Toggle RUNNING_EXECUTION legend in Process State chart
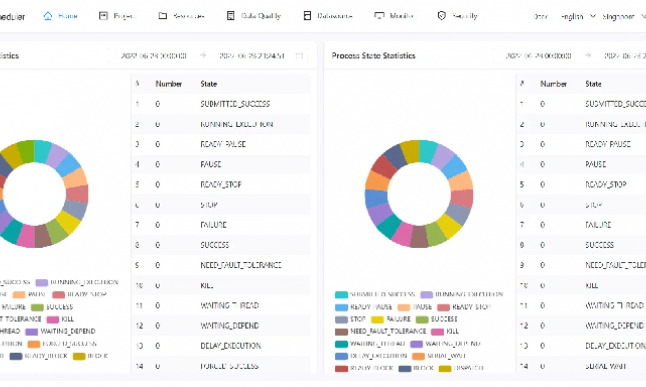 point(462,294)
